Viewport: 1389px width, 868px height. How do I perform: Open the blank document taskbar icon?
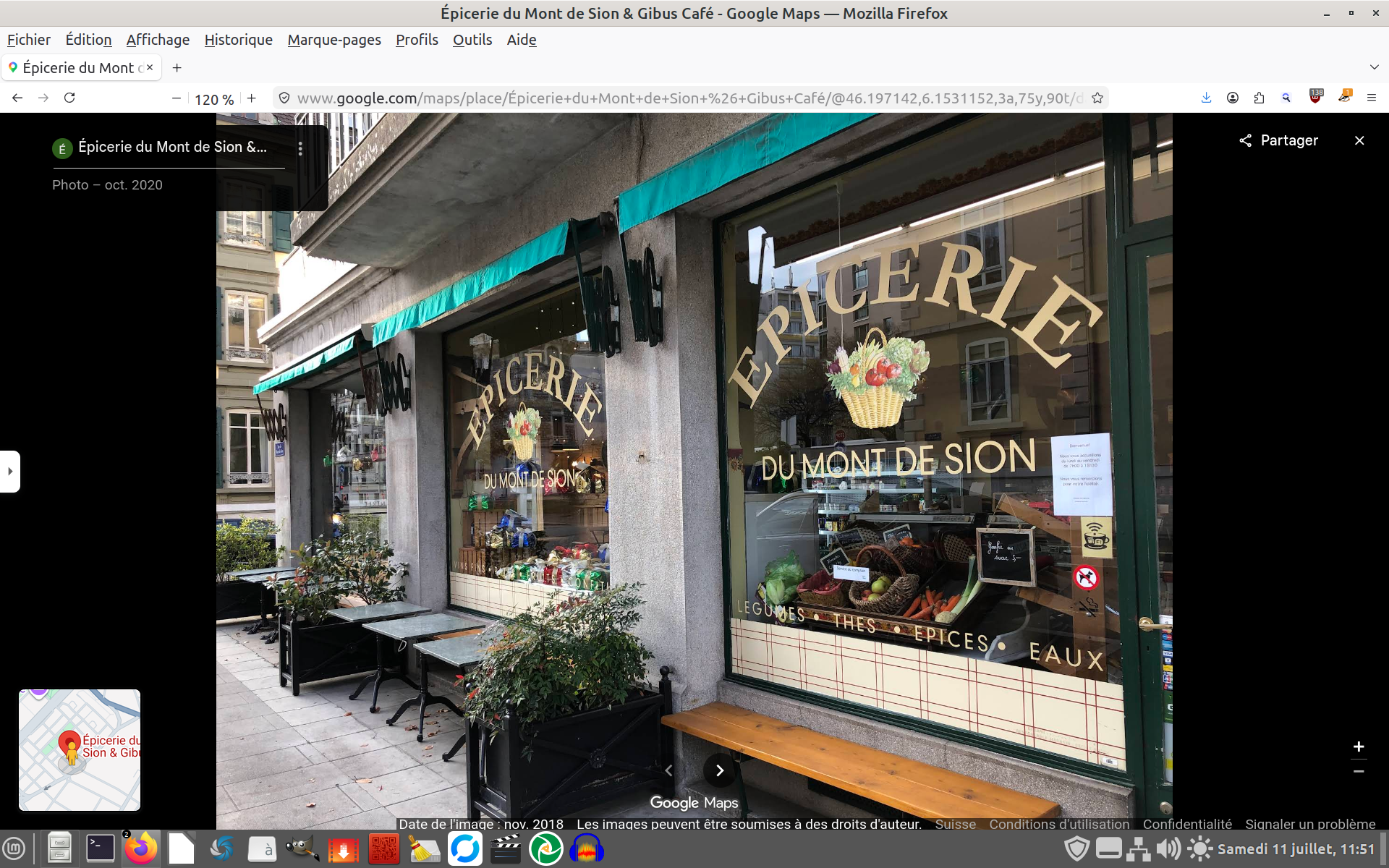(182, 848)
